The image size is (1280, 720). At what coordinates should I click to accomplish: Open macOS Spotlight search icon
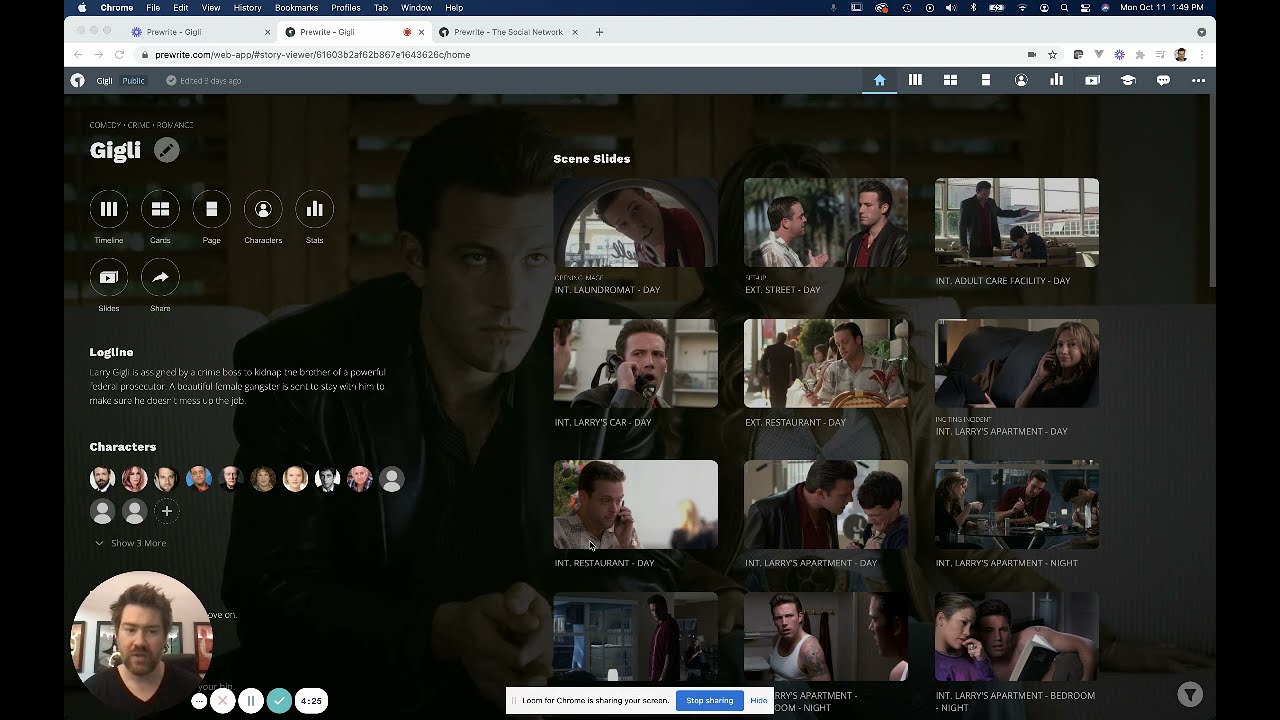1066,8
